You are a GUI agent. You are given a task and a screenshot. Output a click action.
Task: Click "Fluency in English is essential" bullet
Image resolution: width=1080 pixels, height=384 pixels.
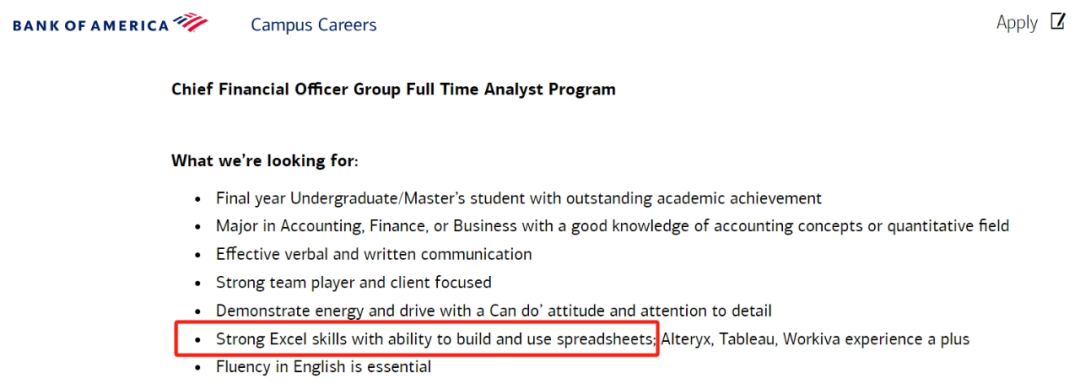pyautogui.click(x=324, y=367)
